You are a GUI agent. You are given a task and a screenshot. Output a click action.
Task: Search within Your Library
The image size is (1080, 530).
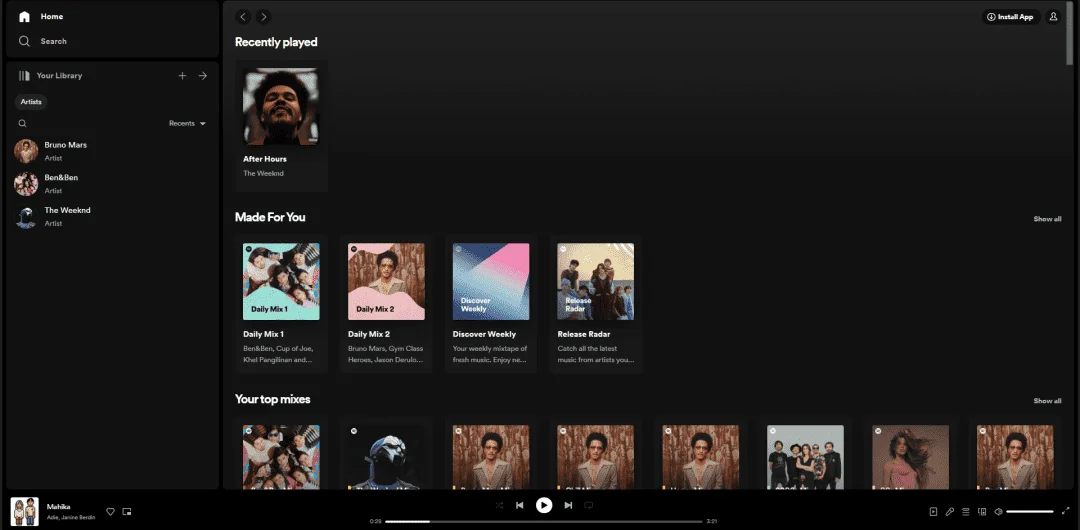click(x=23, y=123)
